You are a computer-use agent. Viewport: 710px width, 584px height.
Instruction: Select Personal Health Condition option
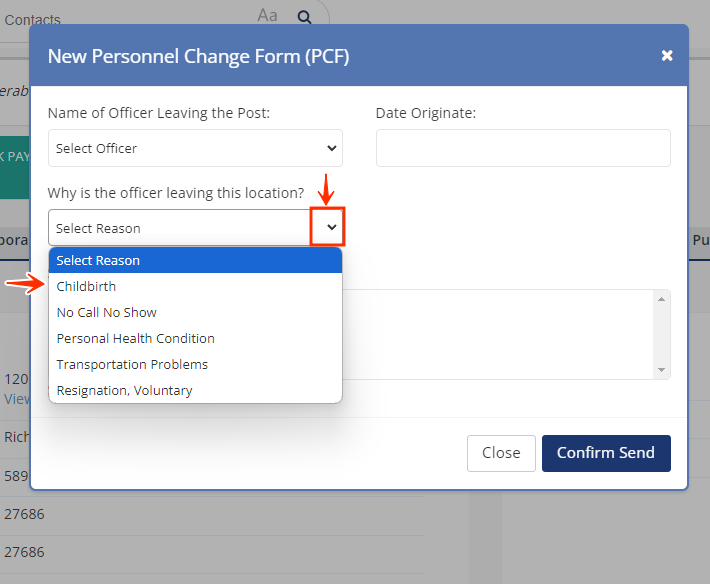(195, 338)
